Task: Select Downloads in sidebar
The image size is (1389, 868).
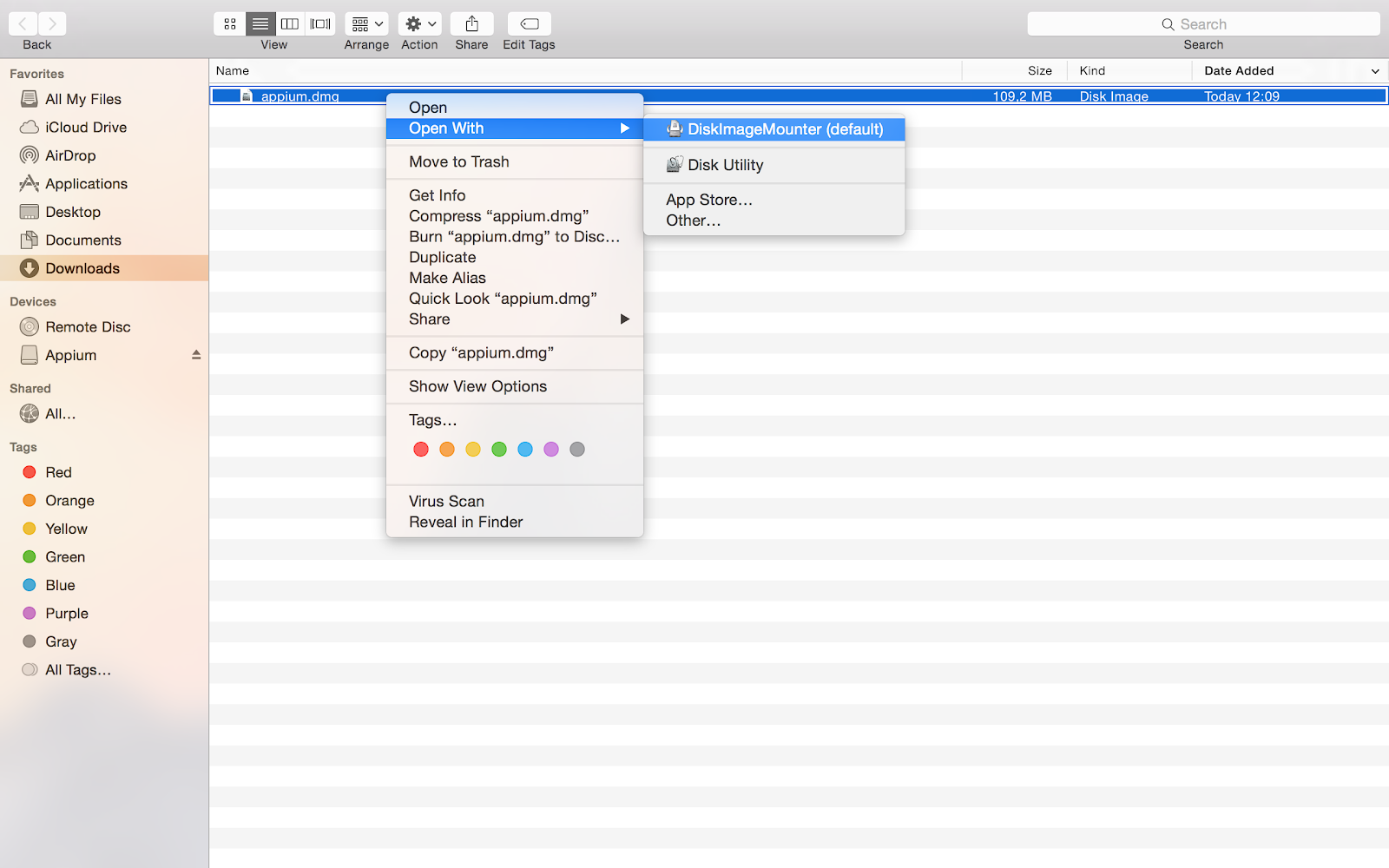Action: [104, 268]
